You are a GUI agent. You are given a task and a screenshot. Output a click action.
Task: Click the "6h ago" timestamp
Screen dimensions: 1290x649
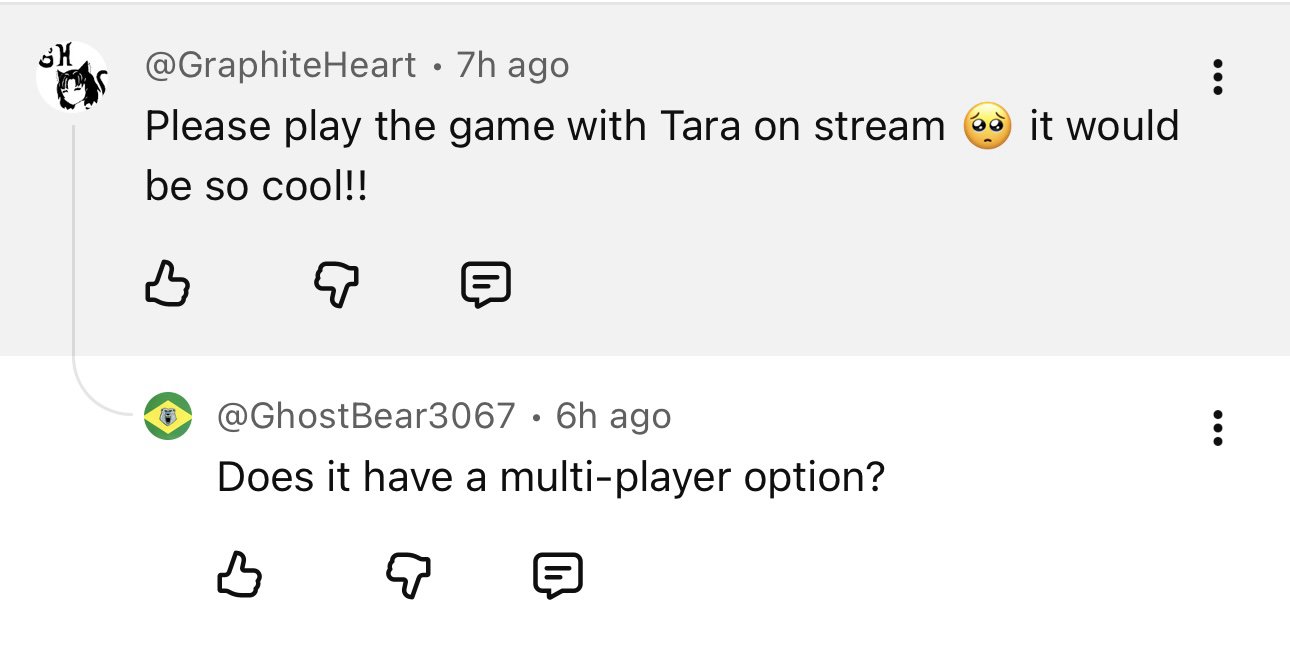pos(613,415)
